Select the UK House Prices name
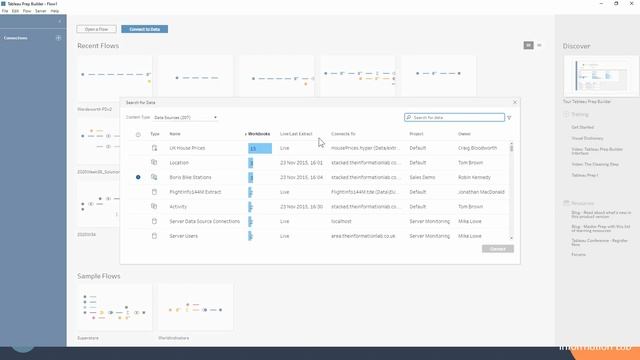Viewport: 640px width, 360px height. tap(187, 148)
